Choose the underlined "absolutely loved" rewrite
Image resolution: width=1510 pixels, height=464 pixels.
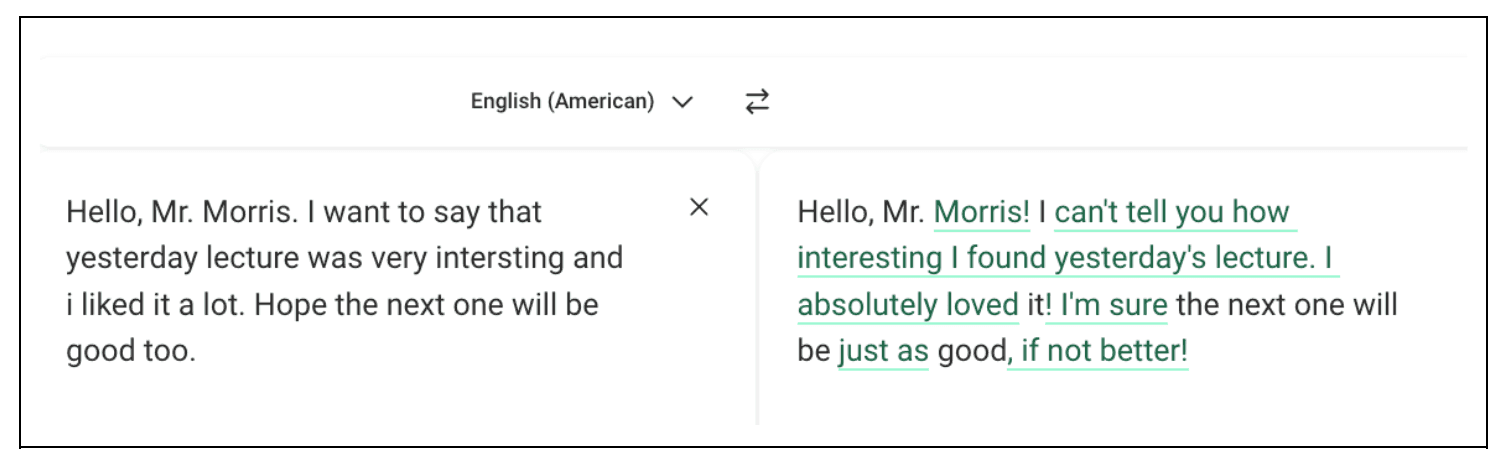pyautogui.click(x=907, y=304)
